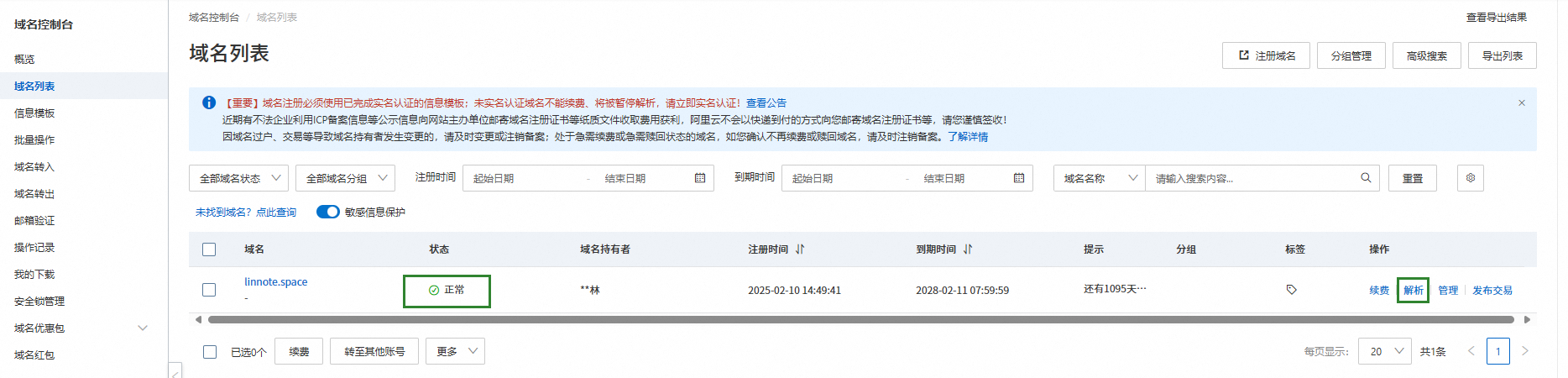Open 全部域名分组 dropdown
The width and height of the screenshot is (1568, 378).
pyautogui.click(x=345, y=178)
